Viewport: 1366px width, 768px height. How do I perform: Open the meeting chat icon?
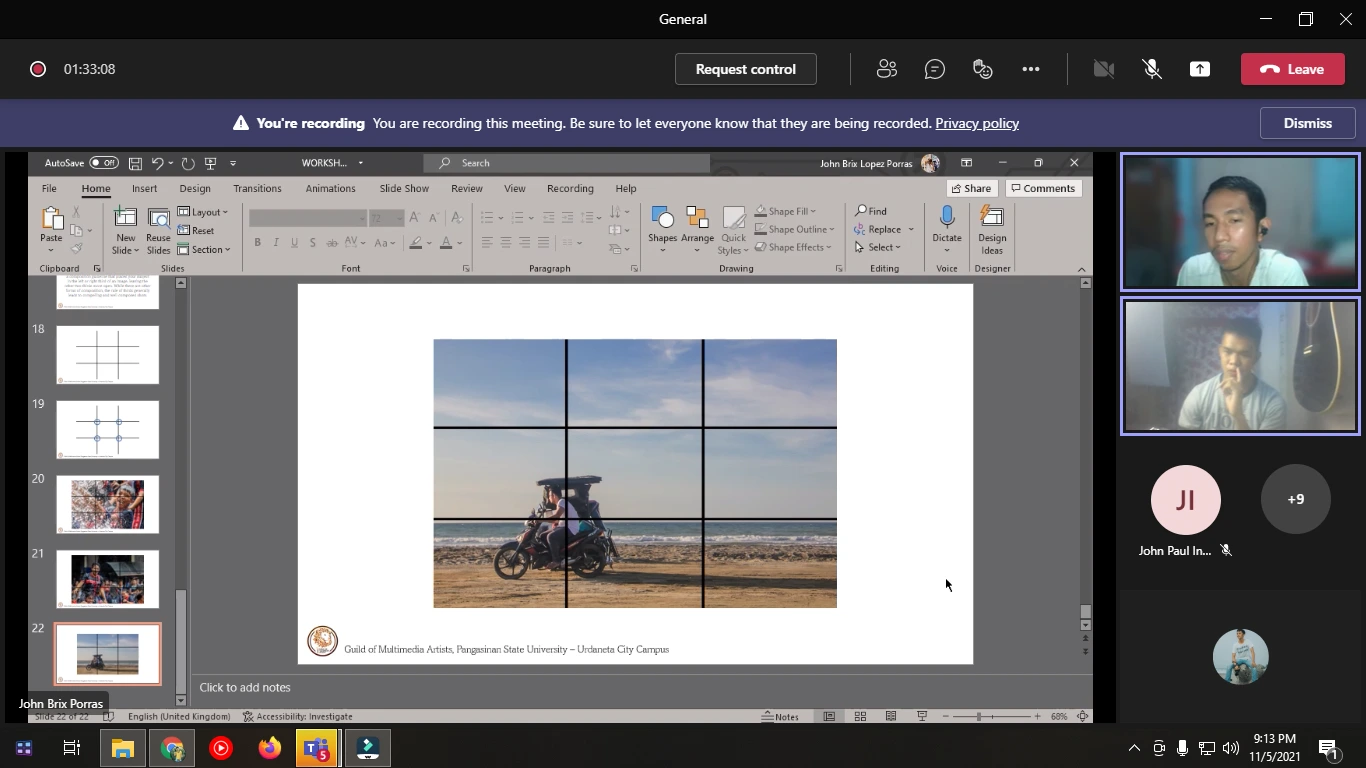[935, 69]
